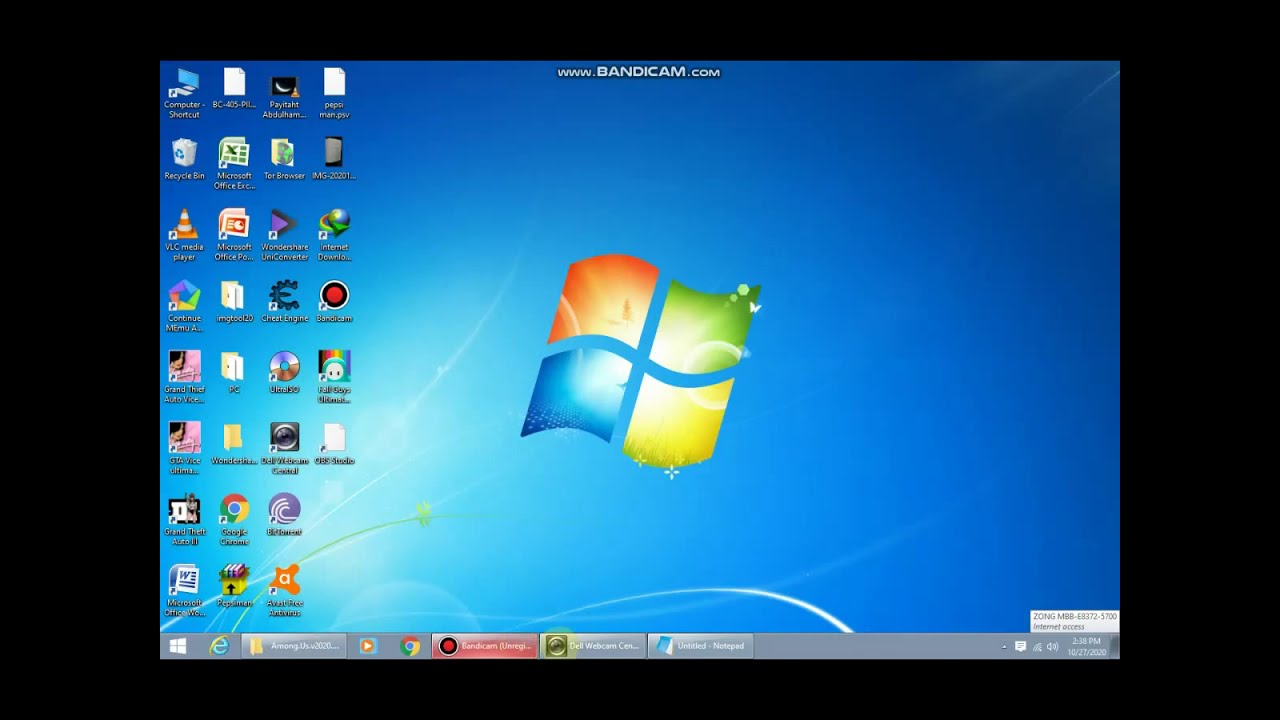Open the network signal tray icon

click(1036, 647)
